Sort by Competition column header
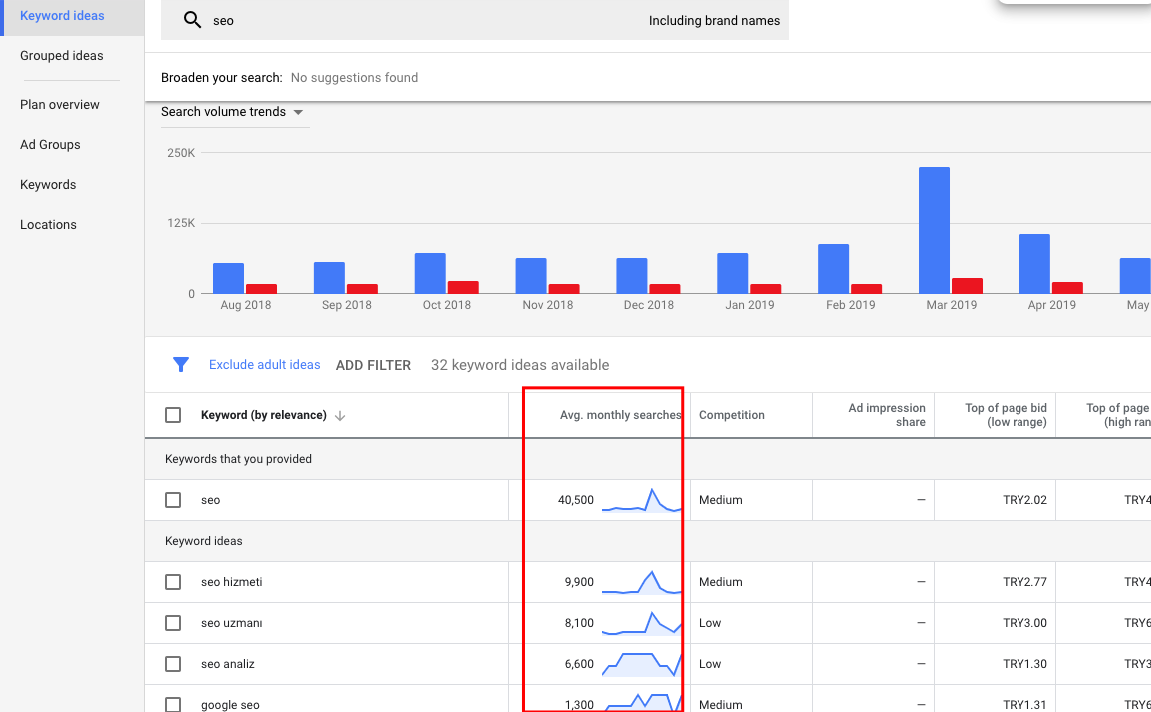The image size is (1151, 712). pyautogui.click(x=732, y=415)
